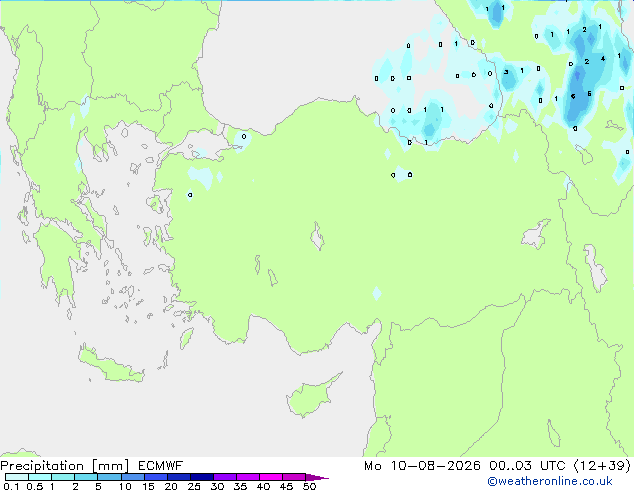Select the 20–25 mm legend swatch

pos(179,477)
